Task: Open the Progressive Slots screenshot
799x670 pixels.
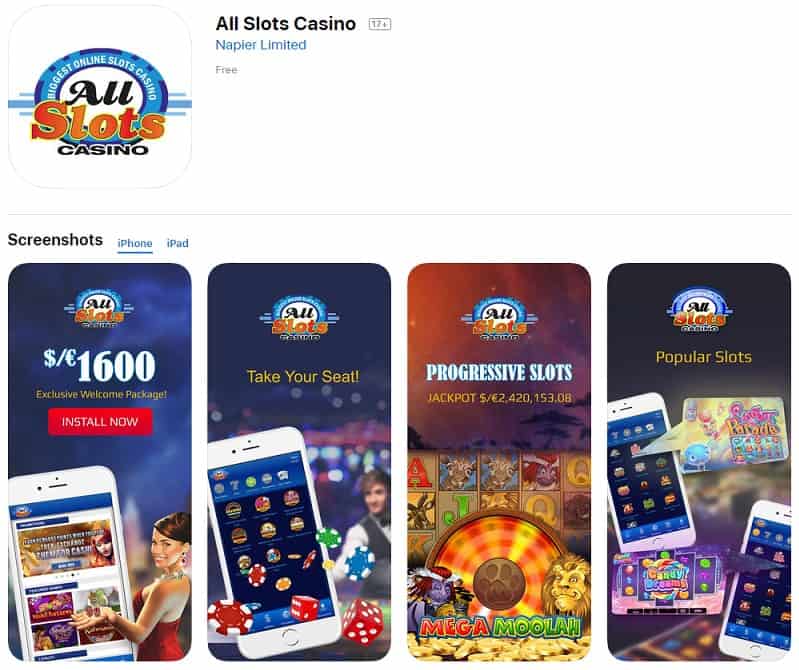Action: (x=499, y=462)
